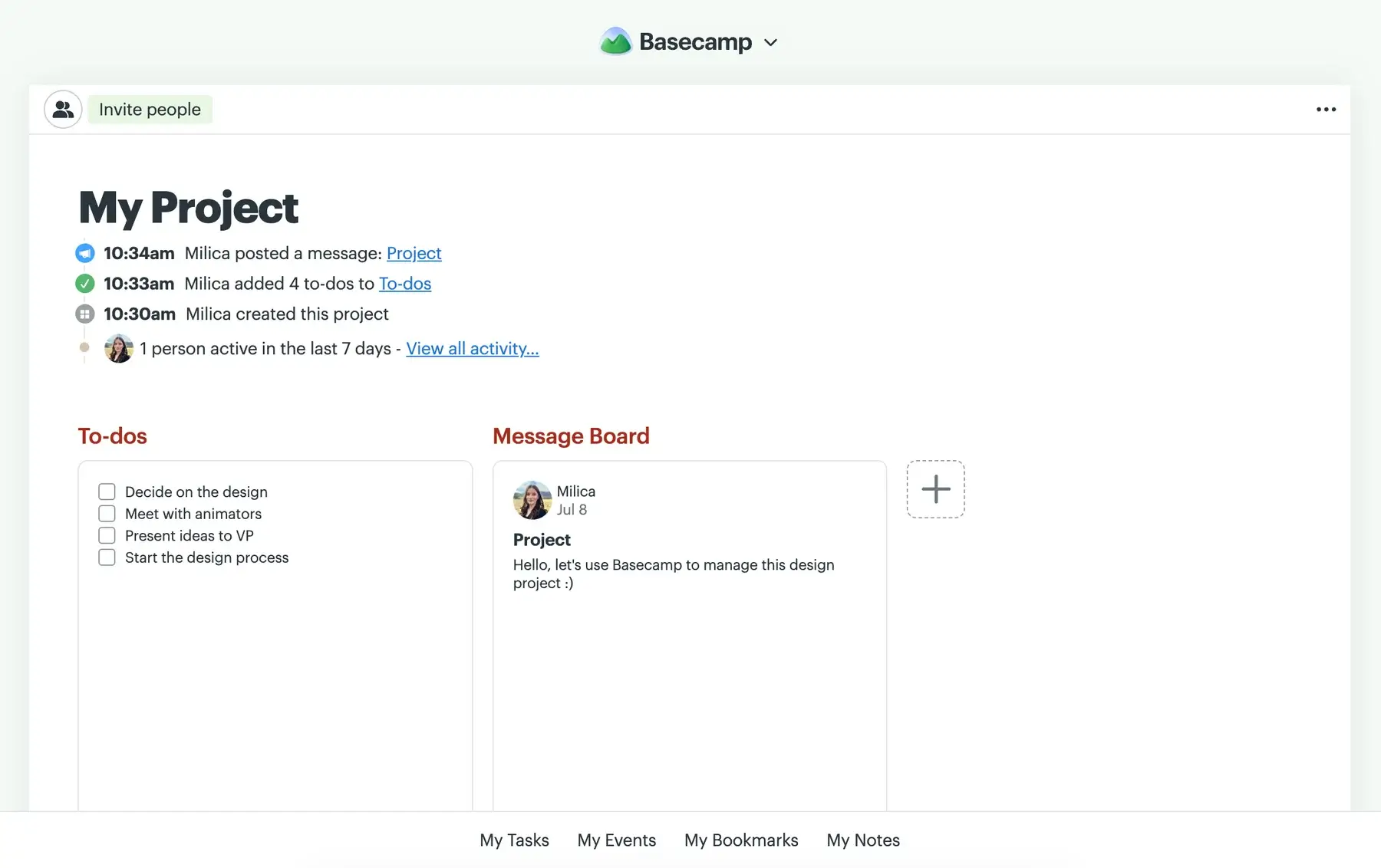This screenshot has height=868, width=1381.
Task: Open My Tasks in bottom bar
Action: click(x=514, y=840)
